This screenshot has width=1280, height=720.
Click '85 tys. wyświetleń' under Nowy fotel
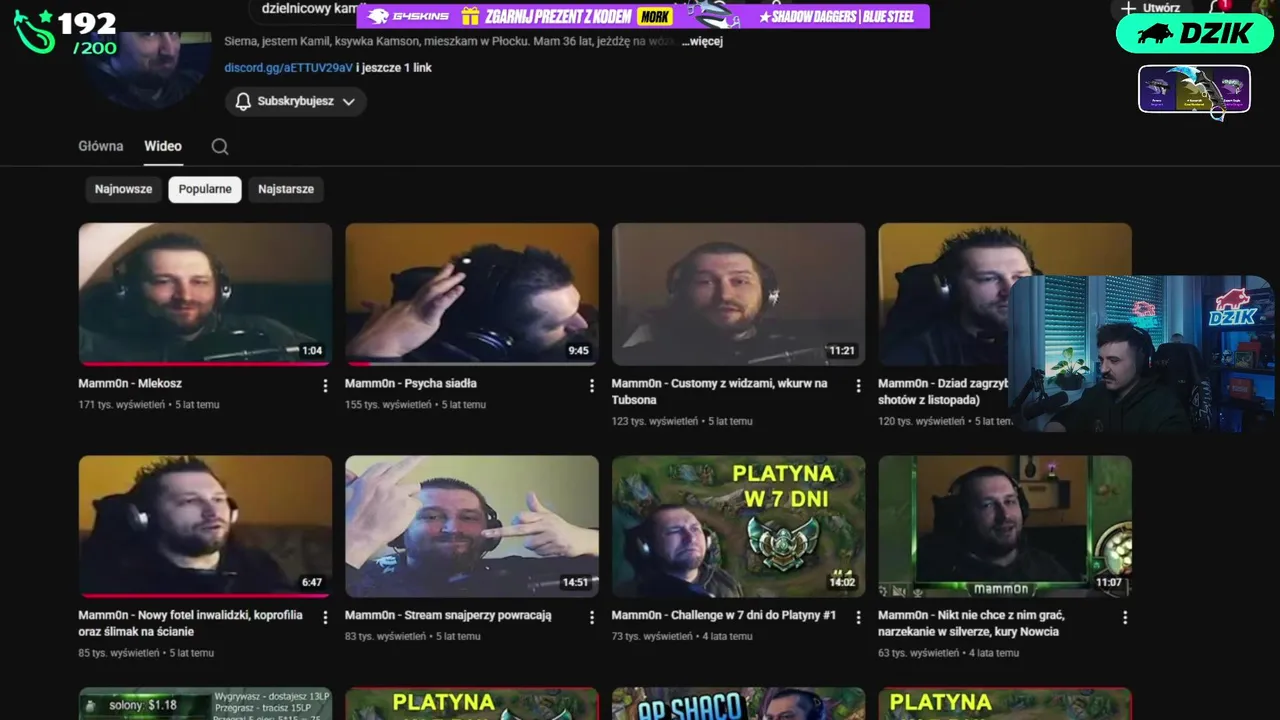point(119,653)
